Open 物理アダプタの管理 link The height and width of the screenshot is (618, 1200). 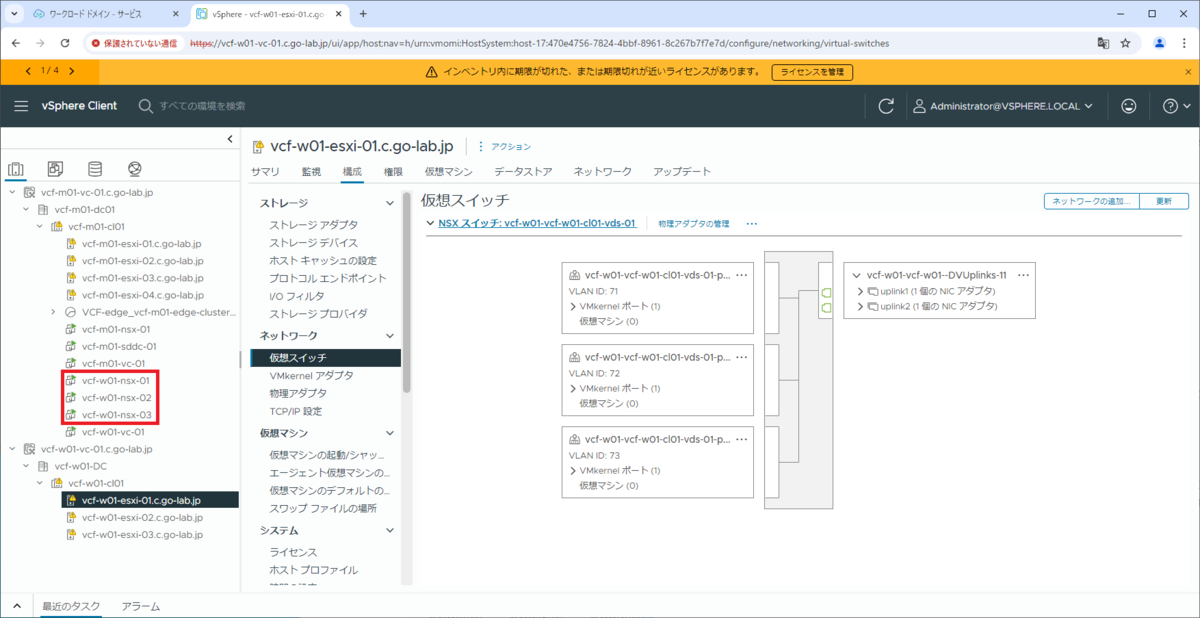coord(693,223)
